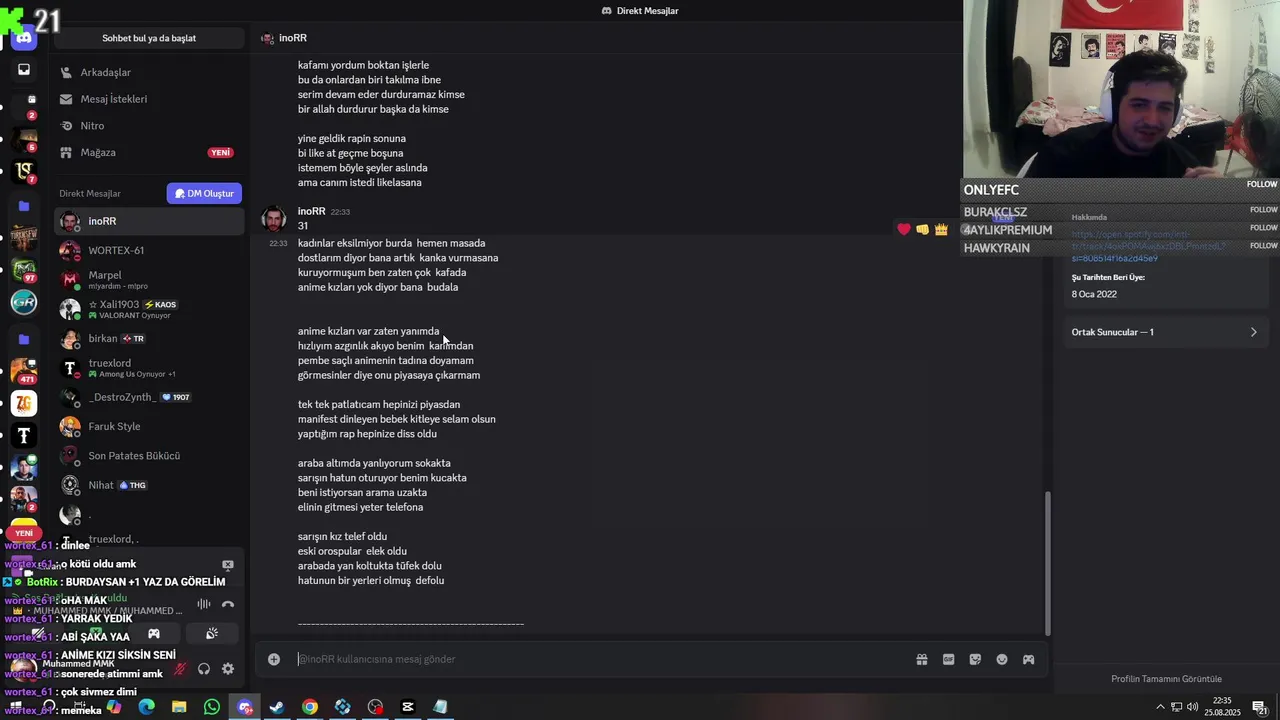Click DM Oluştur button
Screen dimensions: 1280x720
(x=204, y=193)
